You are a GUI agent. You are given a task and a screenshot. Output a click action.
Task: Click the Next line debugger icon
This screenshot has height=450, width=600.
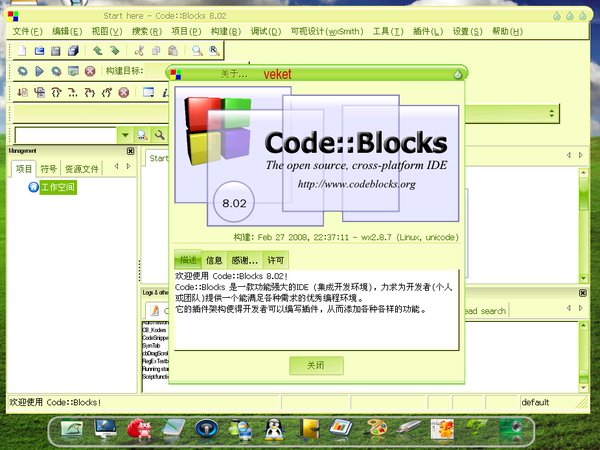(56, 92)
